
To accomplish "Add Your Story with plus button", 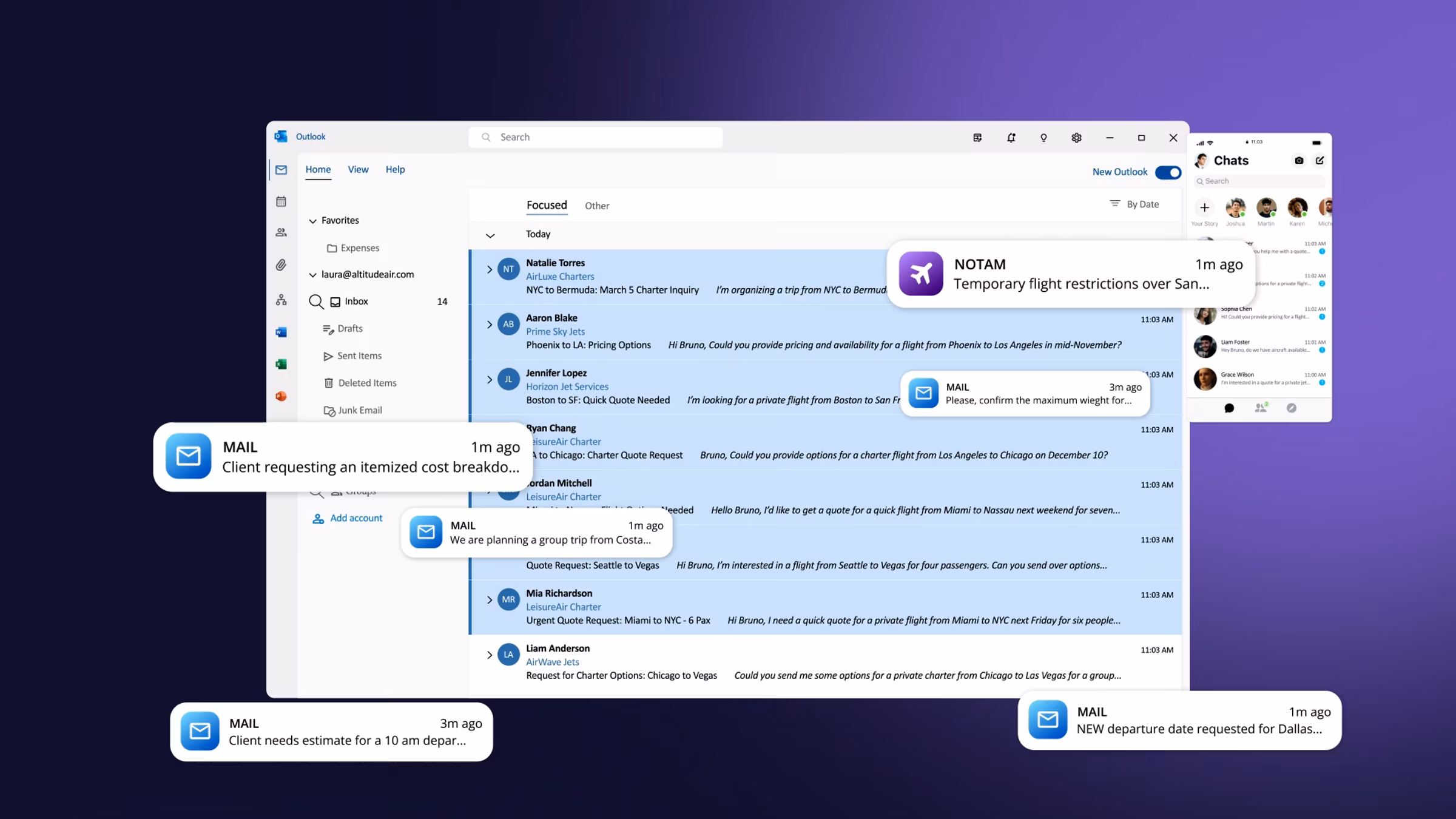I will pos(1204,207).
